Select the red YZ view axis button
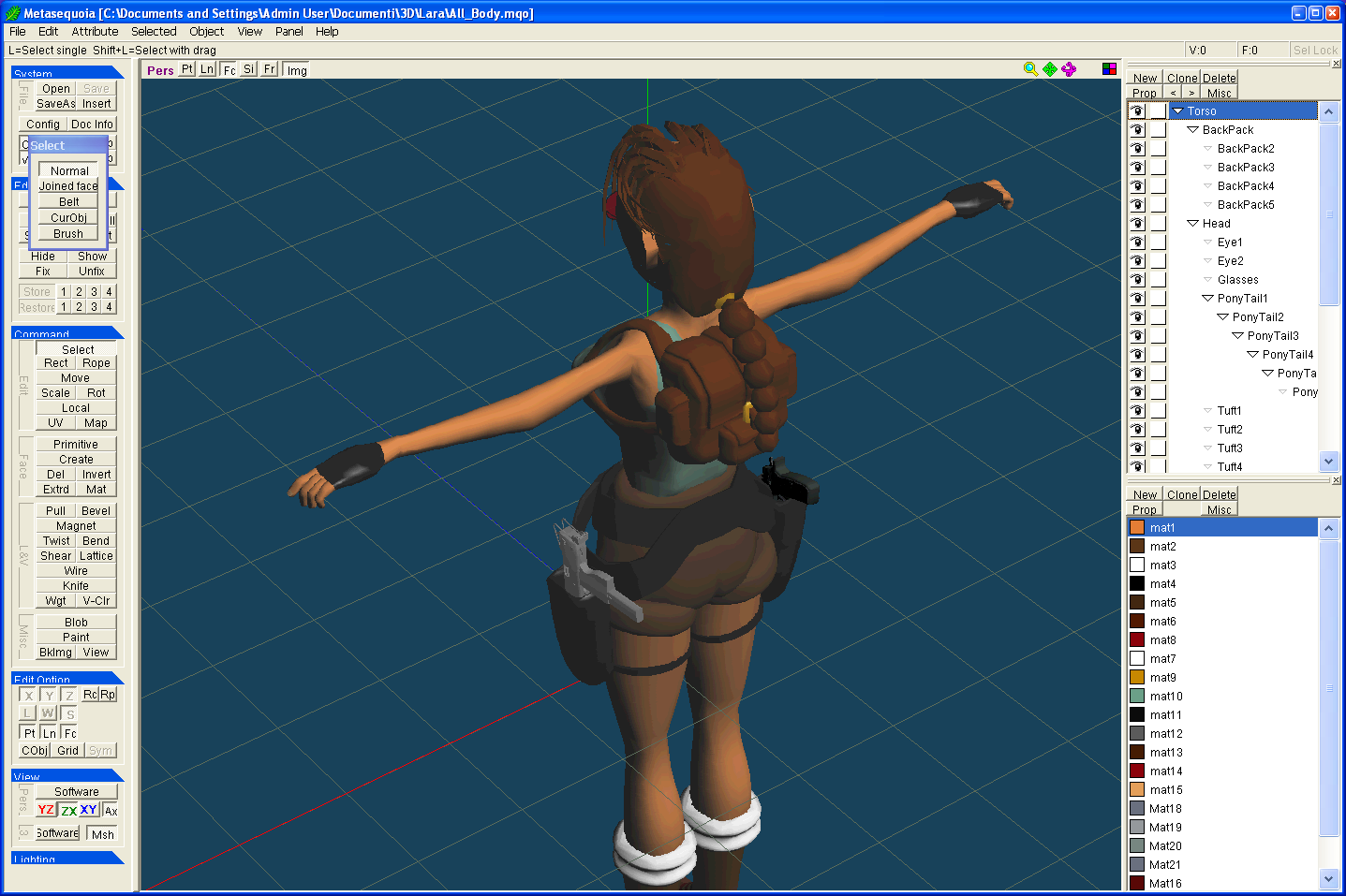This screenshot has width=1346, height=896. tap(46, 810)
